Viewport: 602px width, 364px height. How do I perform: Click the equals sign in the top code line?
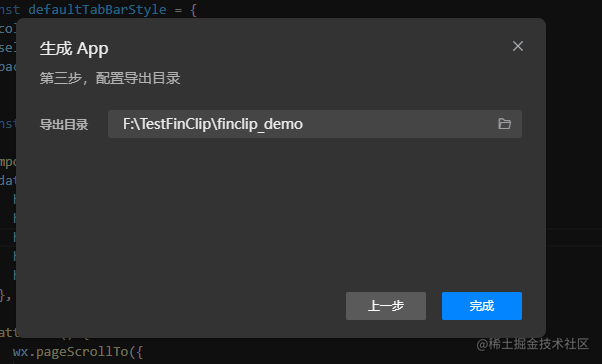(x=178, y=10)
